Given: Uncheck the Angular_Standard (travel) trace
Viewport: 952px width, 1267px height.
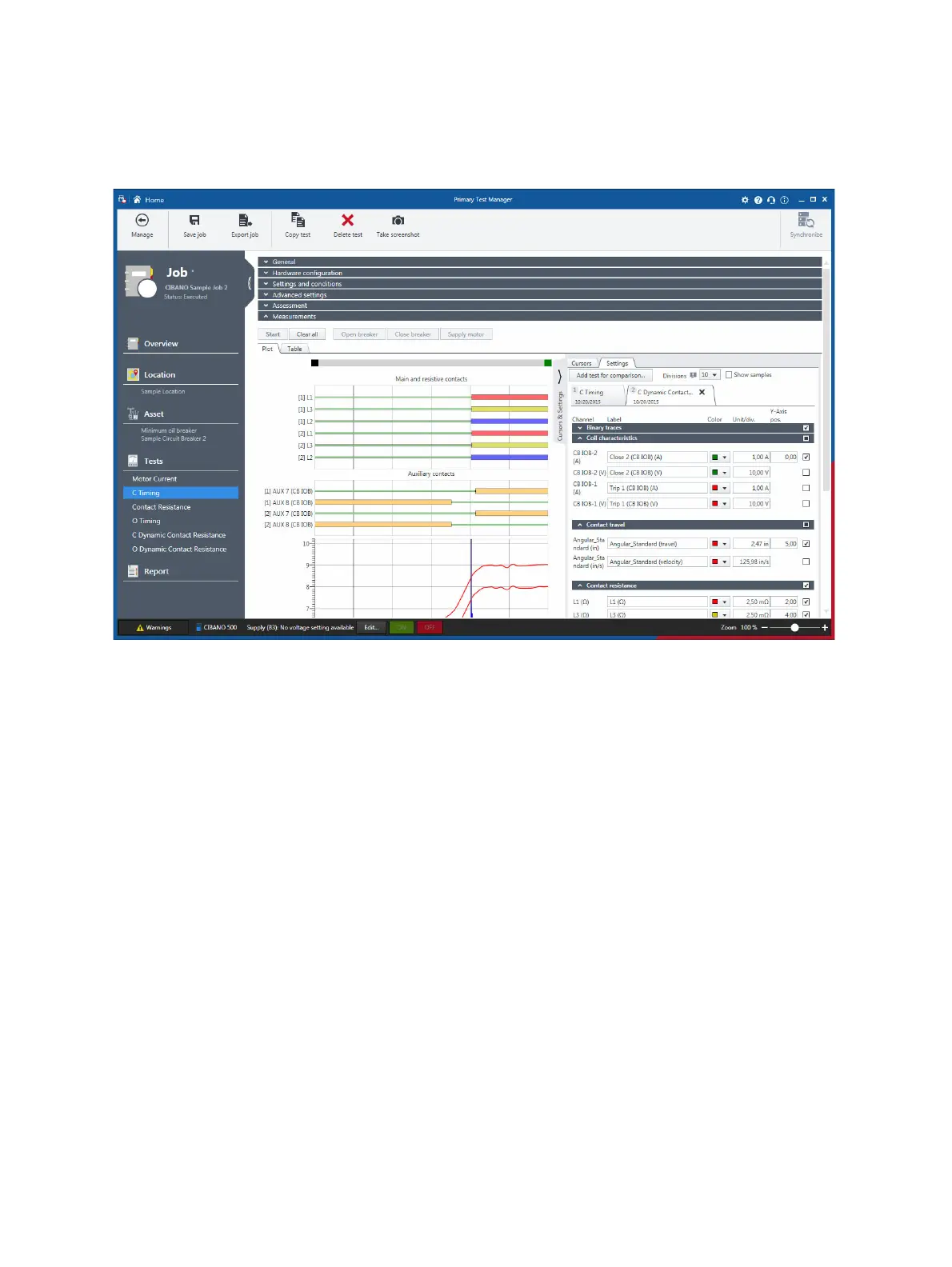Looking at the screenshot, I should point(806,544).
